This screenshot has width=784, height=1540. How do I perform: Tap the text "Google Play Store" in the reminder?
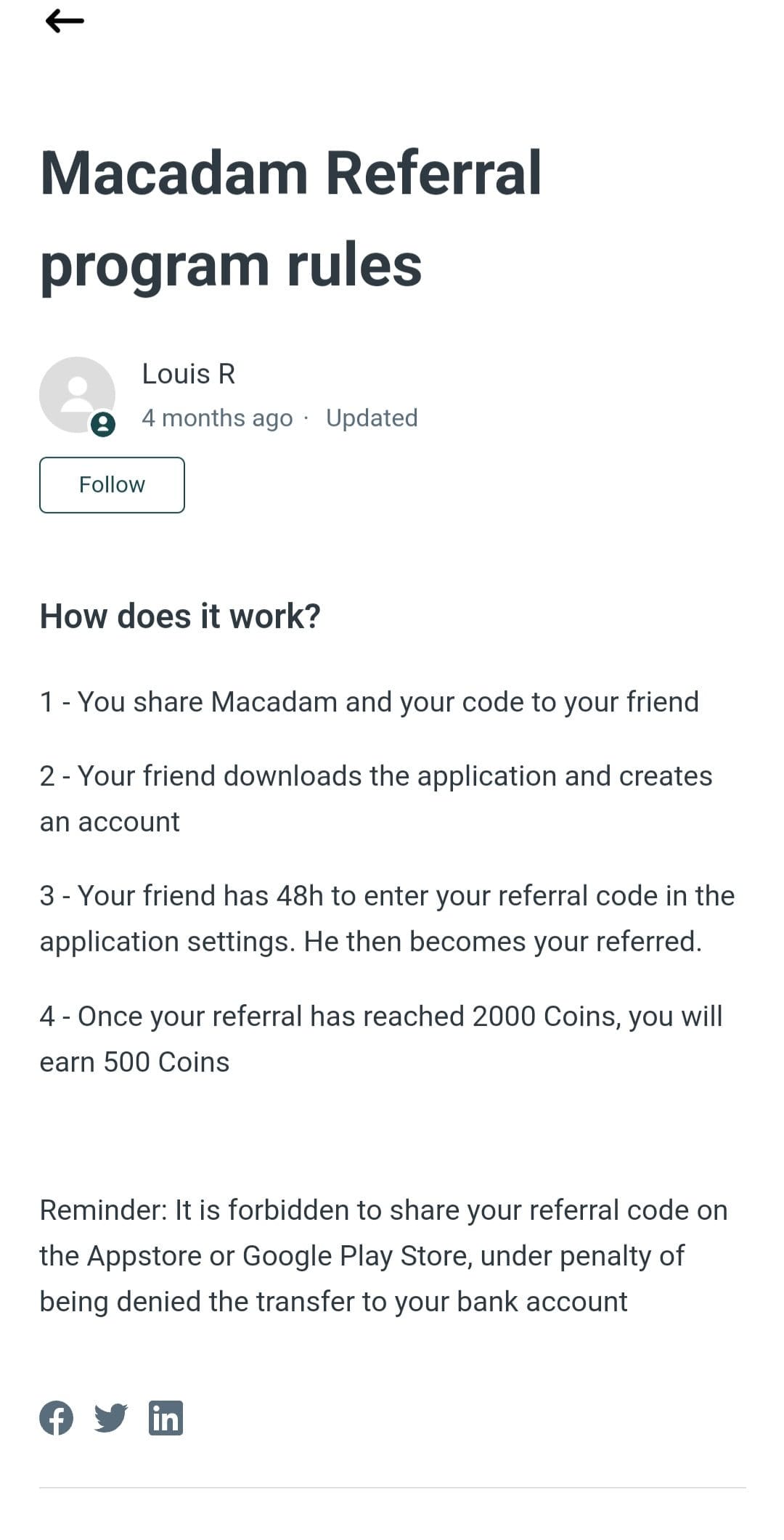(x=356, y=1257)
